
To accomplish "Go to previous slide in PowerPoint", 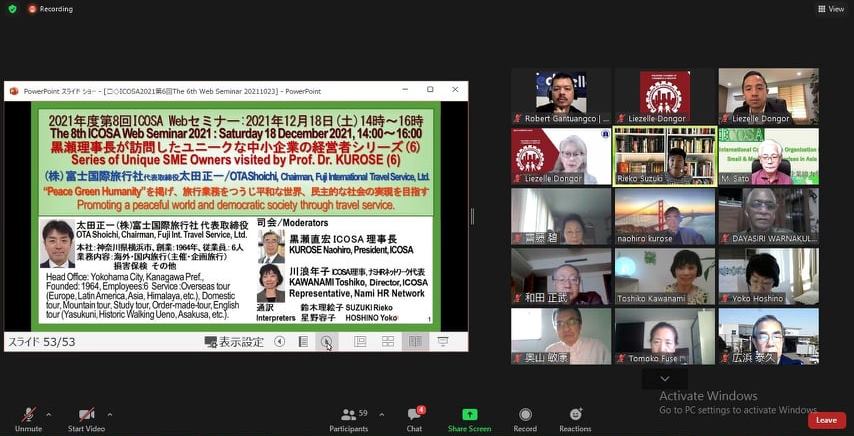I will click(280, 342).
